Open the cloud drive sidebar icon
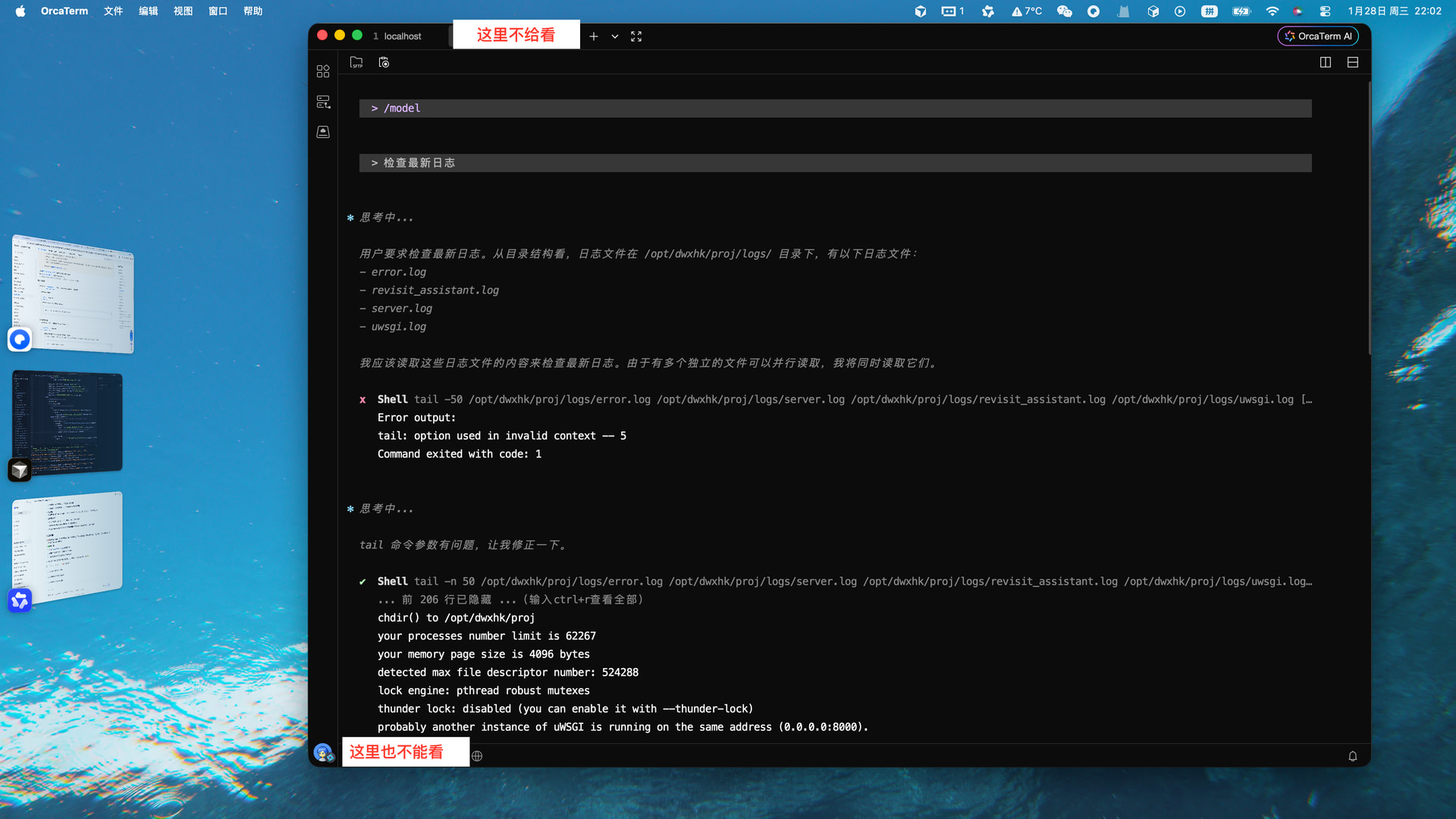The image size is (1456, 819). [323, 132]
